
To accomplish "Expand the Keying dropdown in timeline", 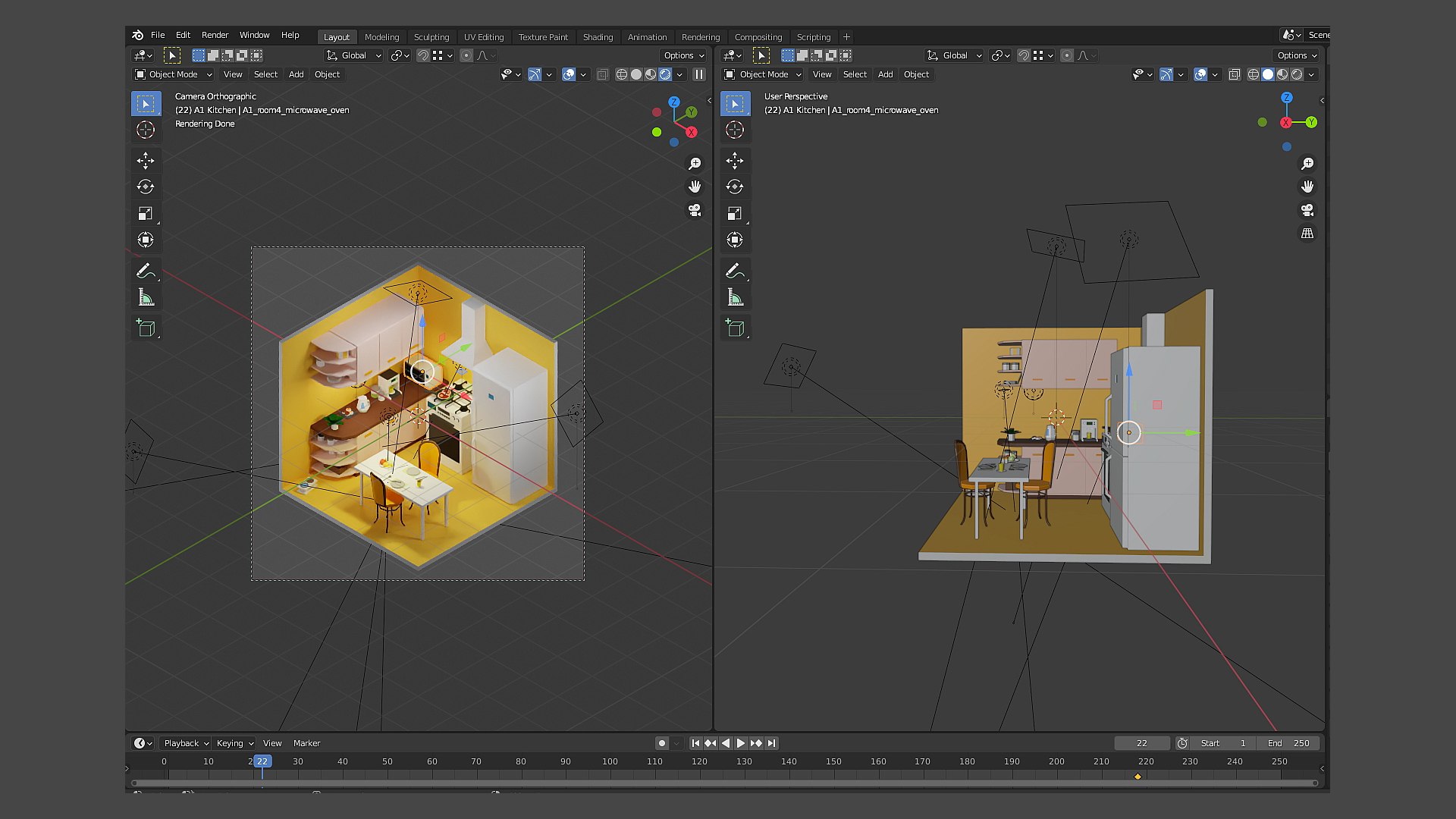I will (234, 743).
